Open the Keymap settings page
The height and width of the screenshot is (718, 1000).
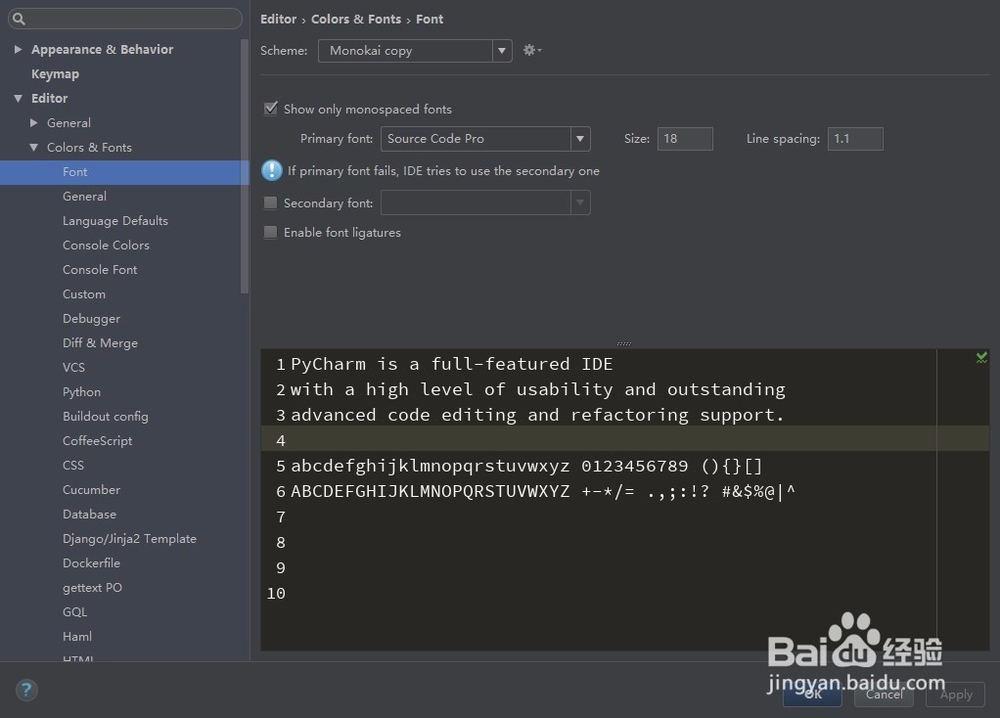pyautogui.click(x=55, y=74)
